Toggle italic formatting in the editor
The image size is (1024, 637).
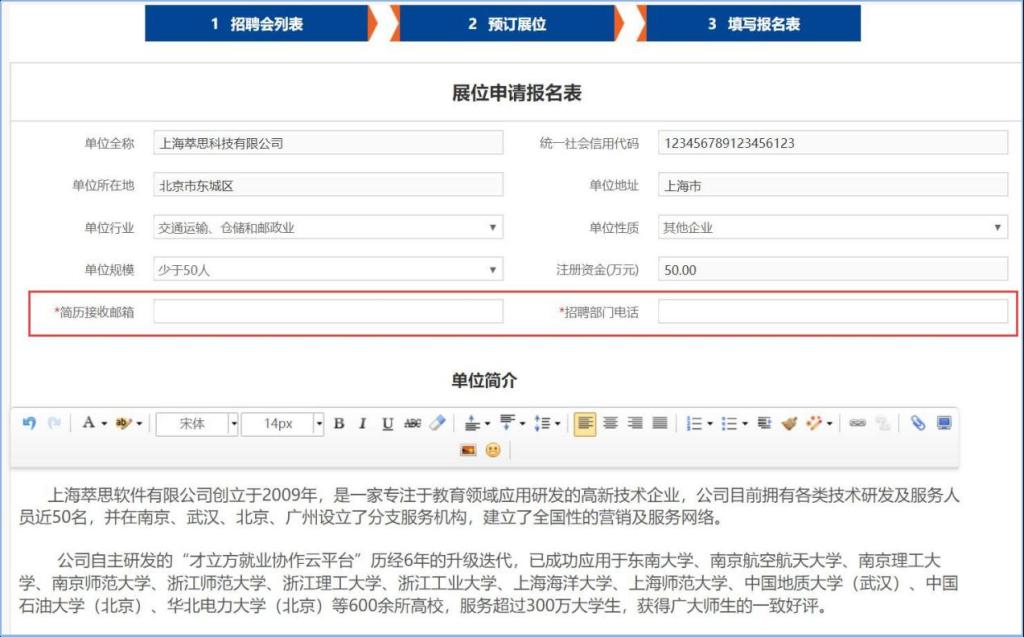click(x=363, y=423)
